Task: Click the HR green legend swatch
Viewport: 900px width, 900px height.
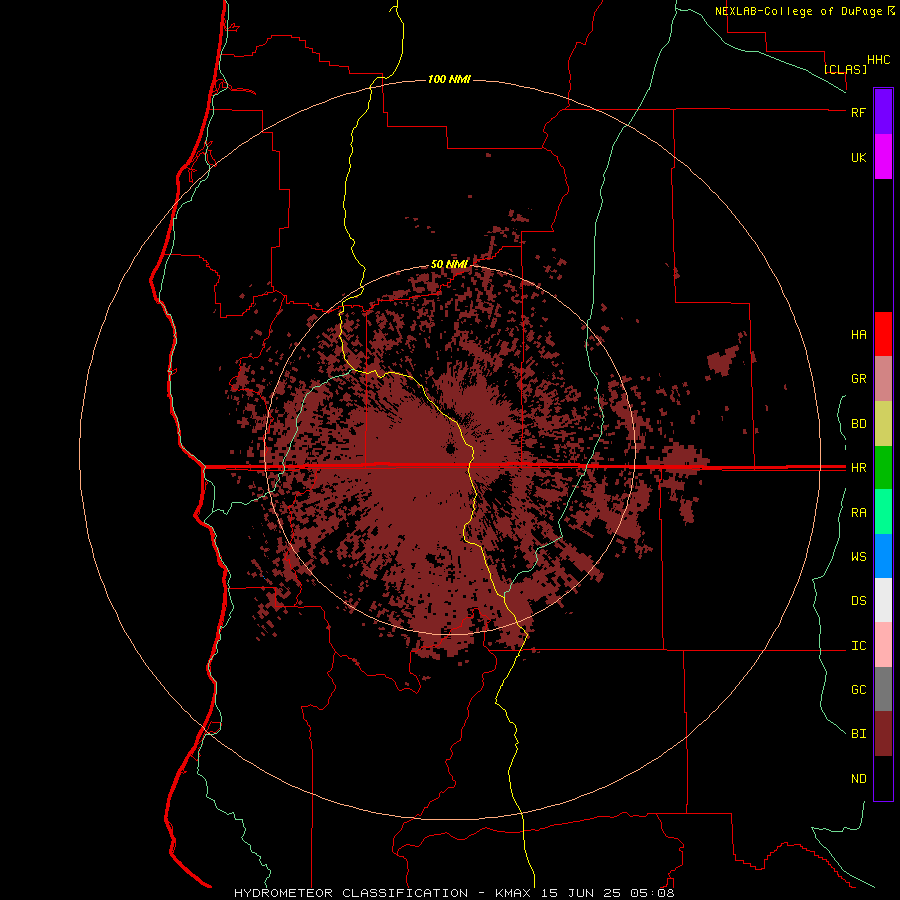Action: [883, 468]
